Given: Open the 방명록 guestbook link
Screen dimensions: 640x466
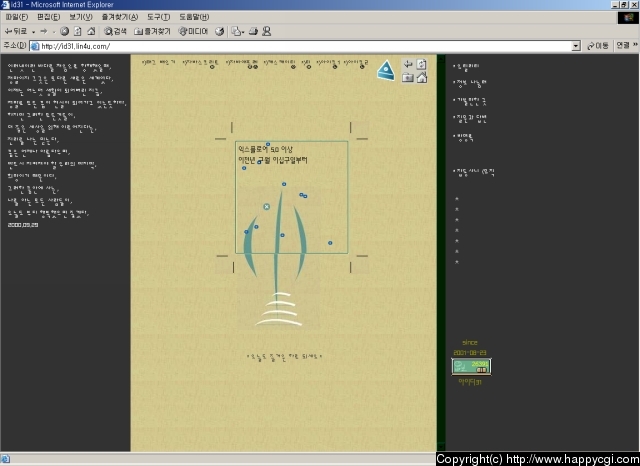Looking at the screenshot, I should (x=464, y=137).
